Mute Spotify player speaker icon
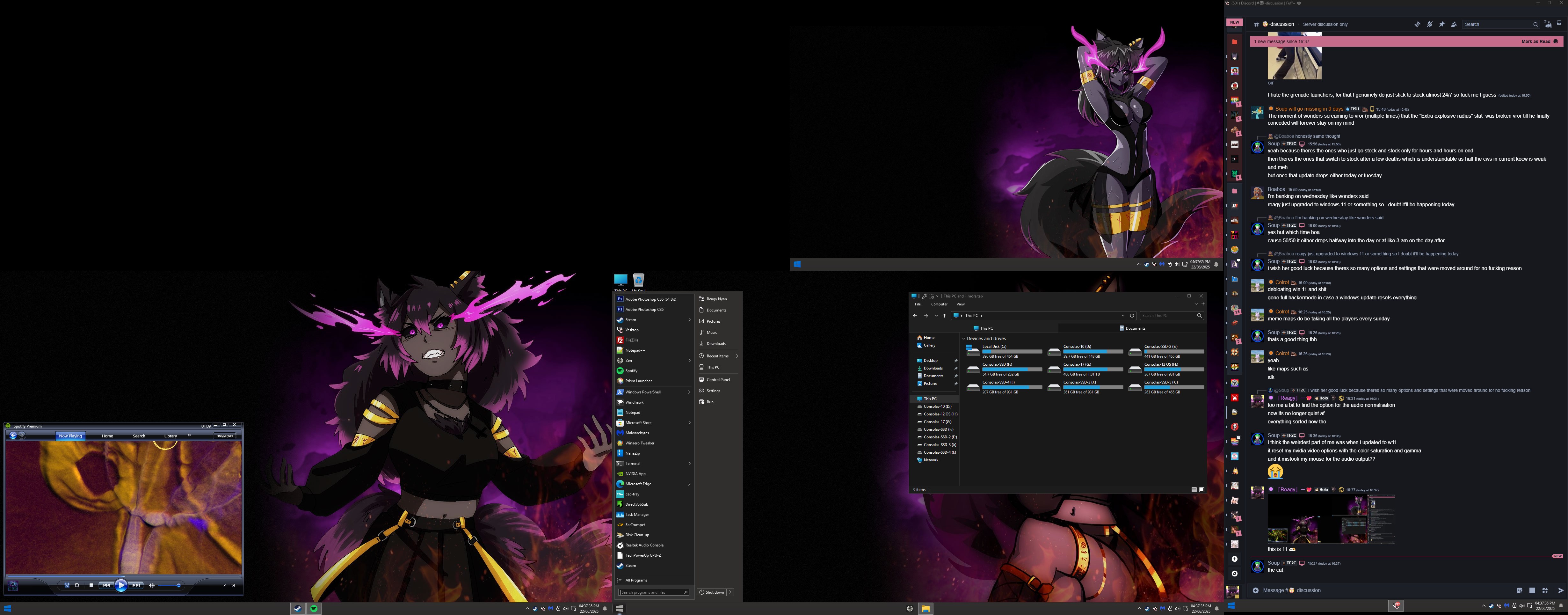1568x615 pixels. (152, 585)
